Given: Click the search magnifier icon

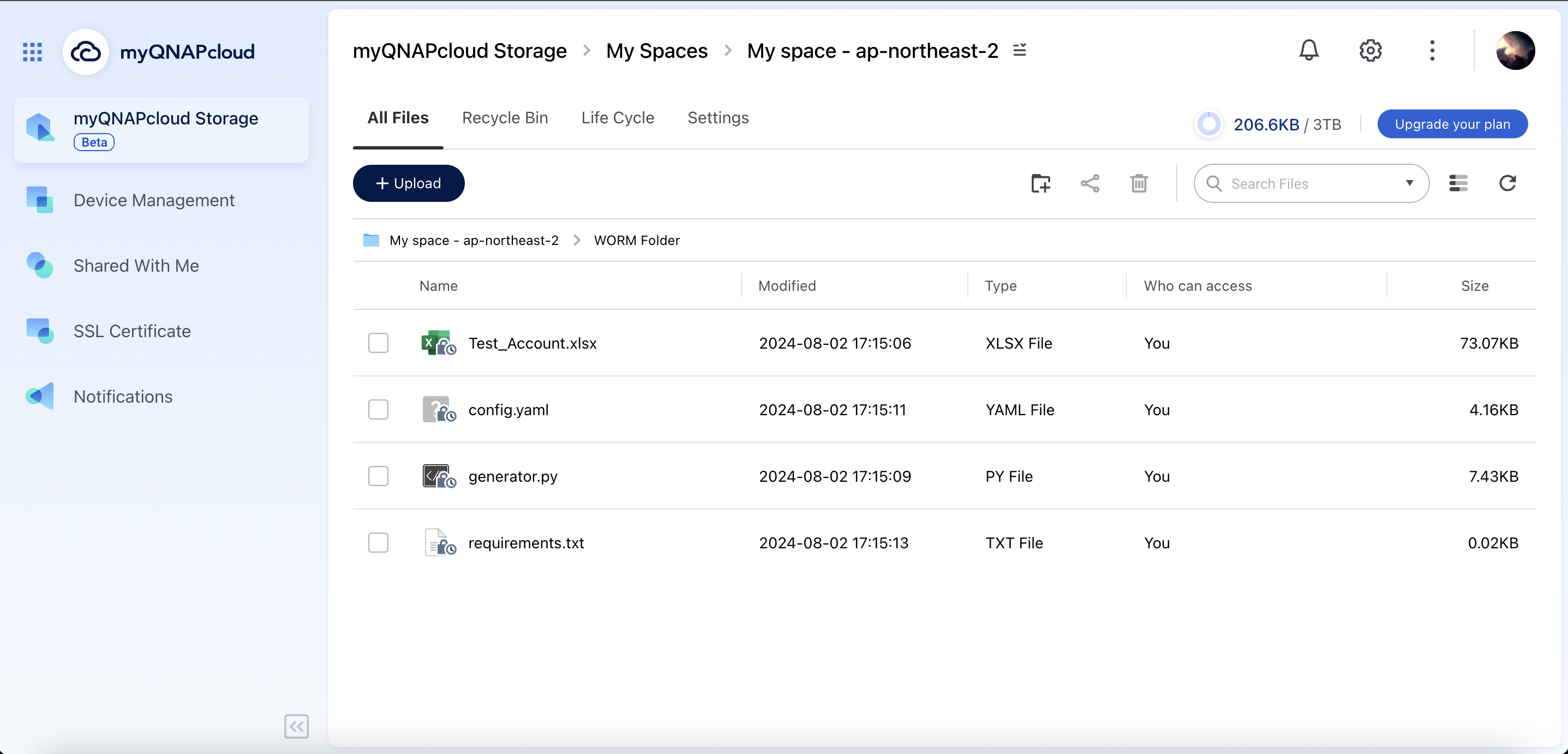Looking at the screenshot, I should click(1214, 184).
